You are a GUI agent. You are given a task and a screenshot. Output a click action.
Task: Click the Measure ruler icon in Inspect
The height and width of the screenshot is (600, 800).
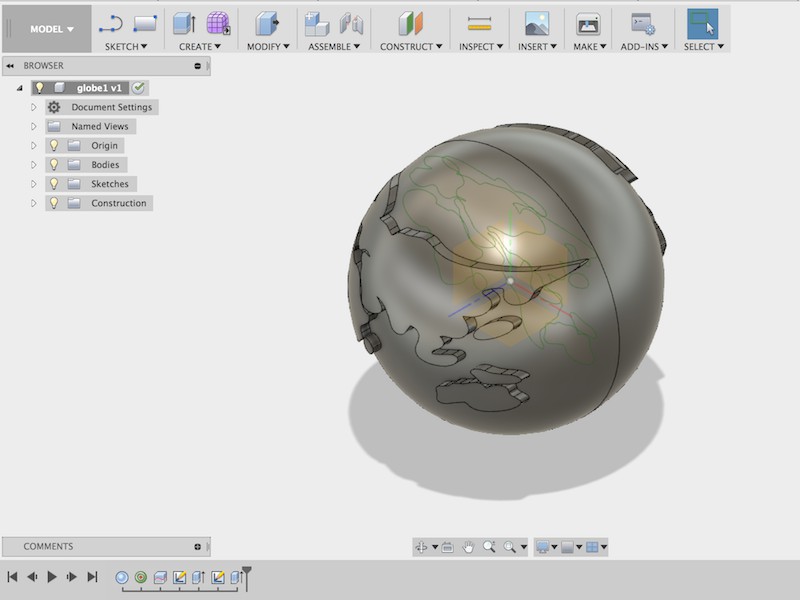tap(480, 23)
